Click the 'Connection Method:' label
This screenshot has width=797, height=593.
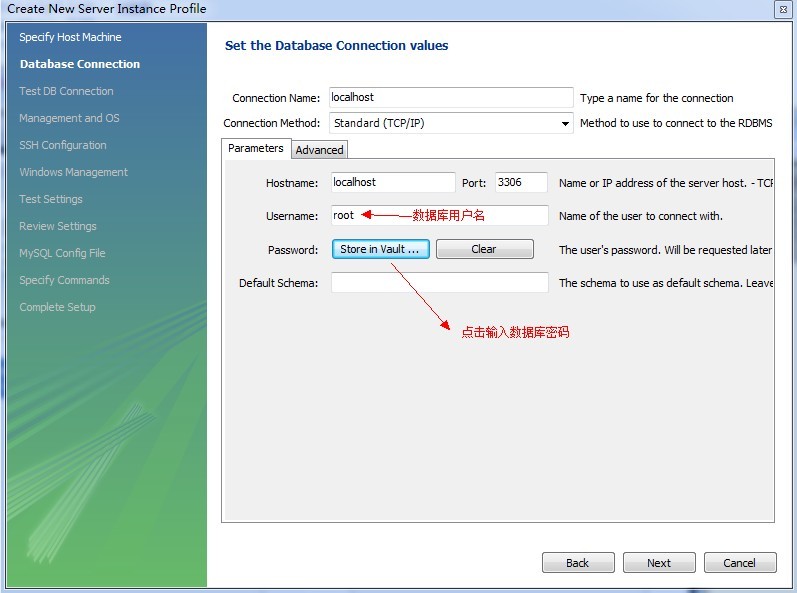click(271, 123)
